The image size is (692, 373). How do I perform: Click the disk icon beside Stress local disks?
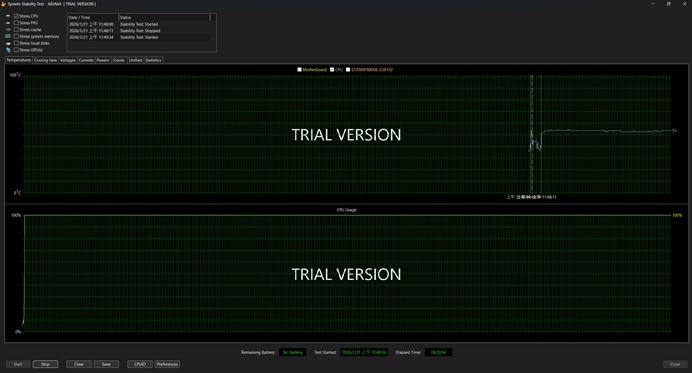coord(8,43)
